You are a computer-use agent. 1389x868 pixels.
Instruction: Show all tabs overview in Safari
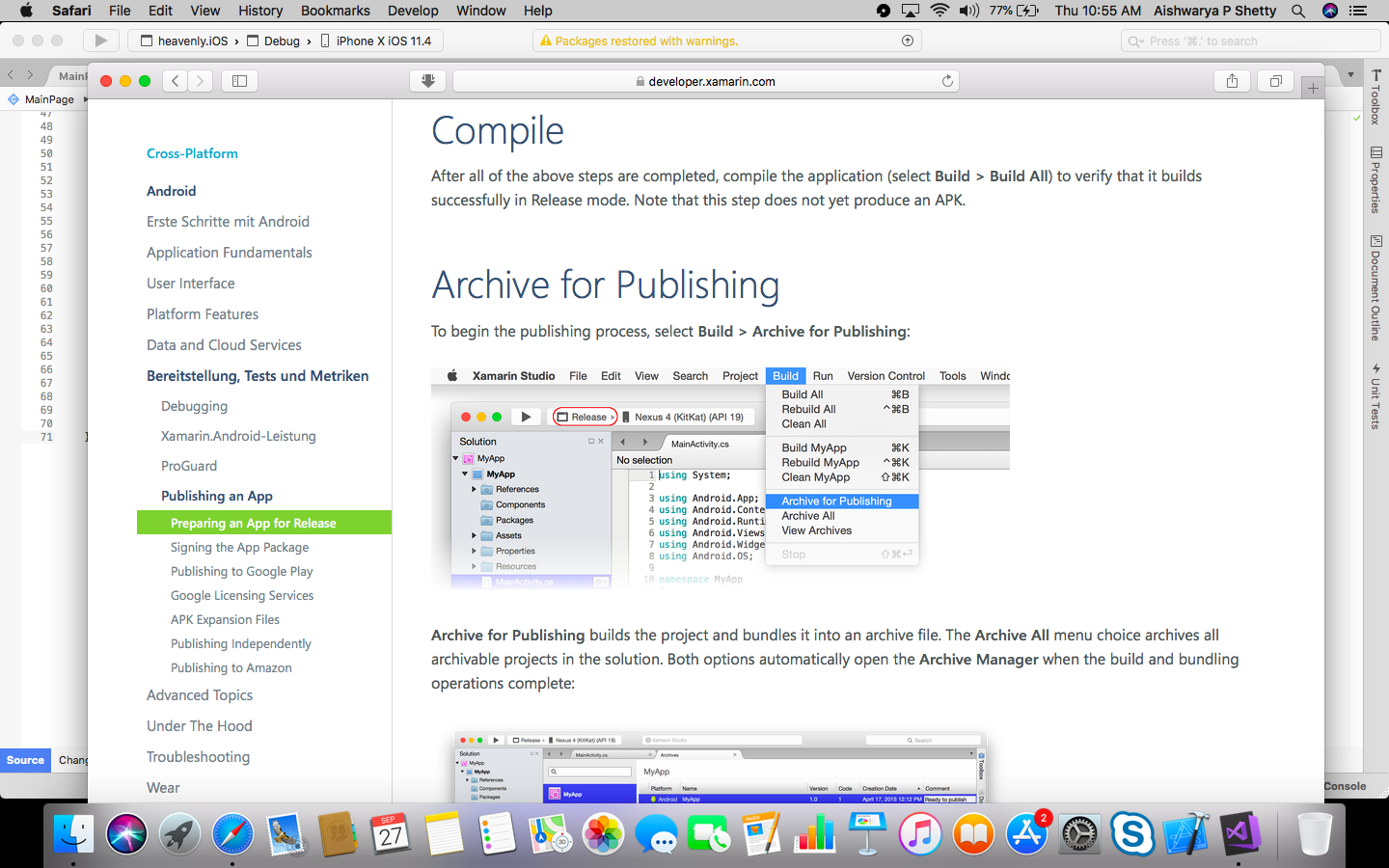1275,81
